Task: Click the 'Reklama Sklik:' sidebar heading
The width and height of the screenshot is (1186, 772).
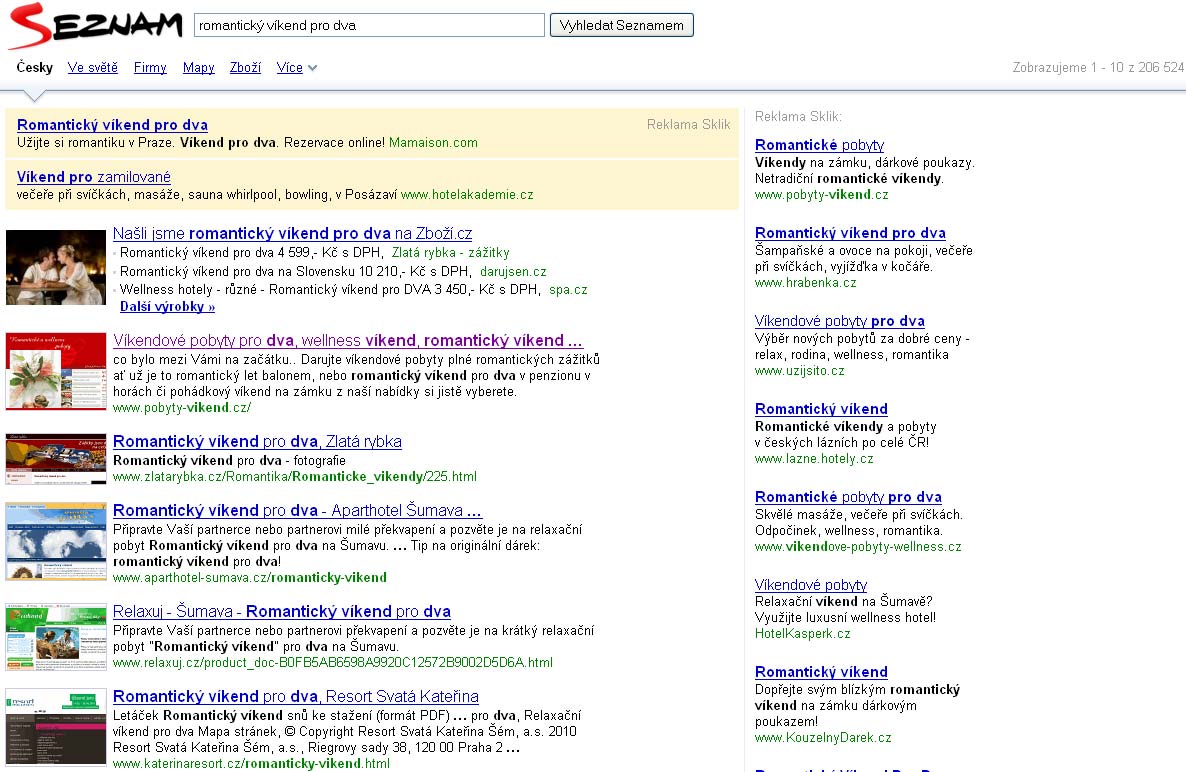Action: [798, 116]
